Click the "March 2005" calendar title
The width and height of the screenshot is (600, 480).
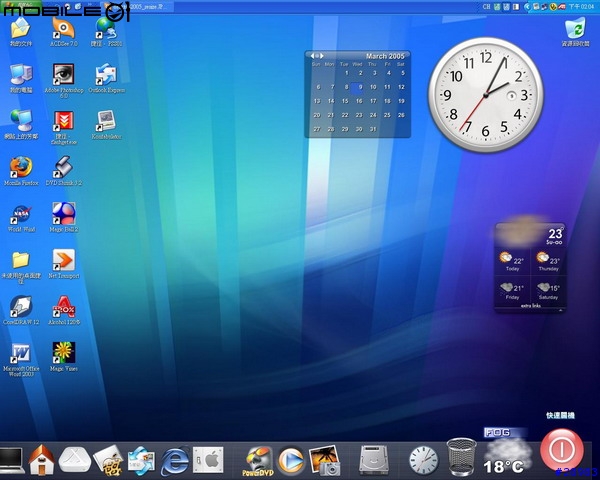(x=385, y=56)
